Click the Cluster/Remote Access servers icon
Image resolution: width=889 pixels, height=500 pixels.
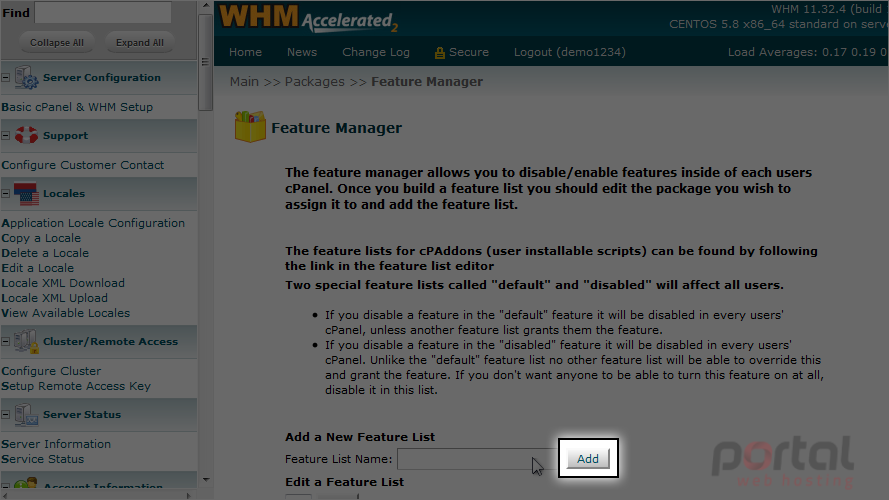click(26, 341)
